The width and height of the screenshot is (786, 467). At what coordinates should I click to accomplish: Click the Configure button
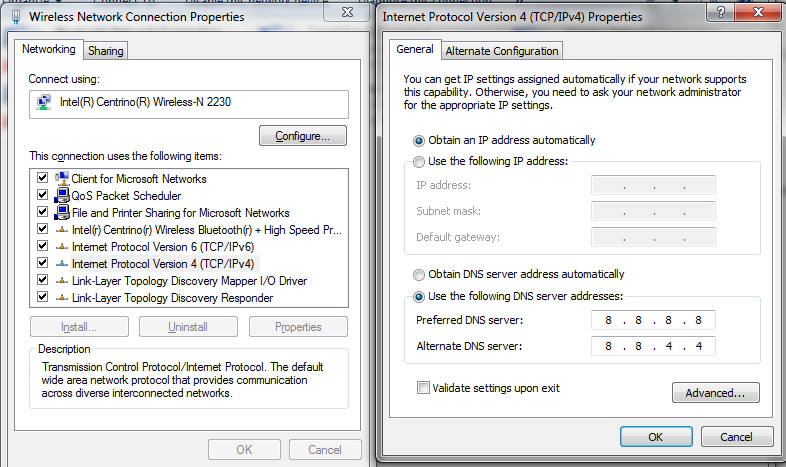[303, 135]
